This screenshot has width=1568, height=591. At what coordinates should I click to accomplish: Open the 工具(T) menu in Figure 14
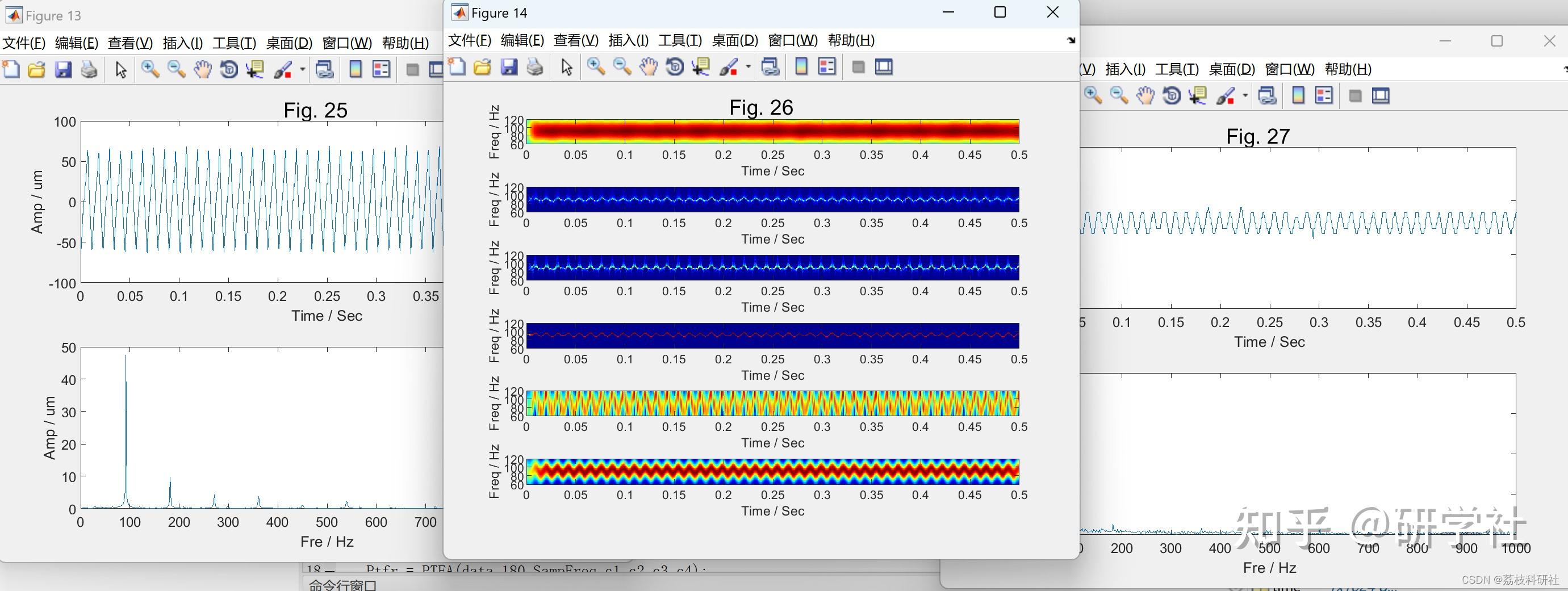[x=680, y=40]
